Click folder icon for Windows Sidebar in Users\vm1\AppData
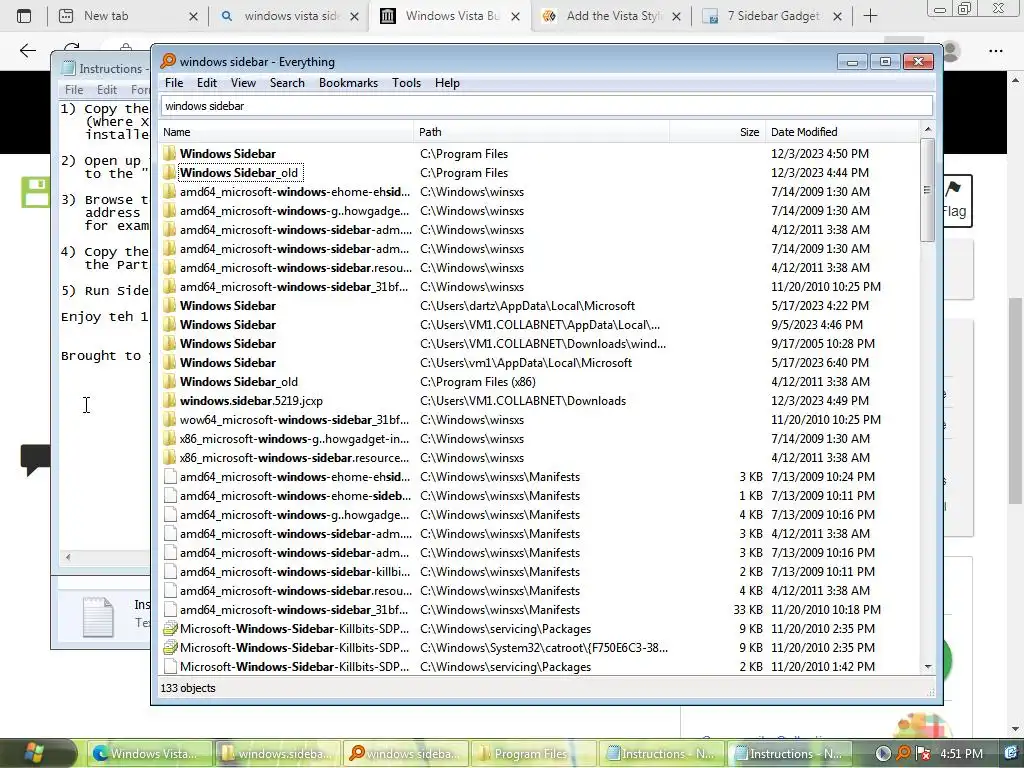The image size is (1024, 768). 170,362
